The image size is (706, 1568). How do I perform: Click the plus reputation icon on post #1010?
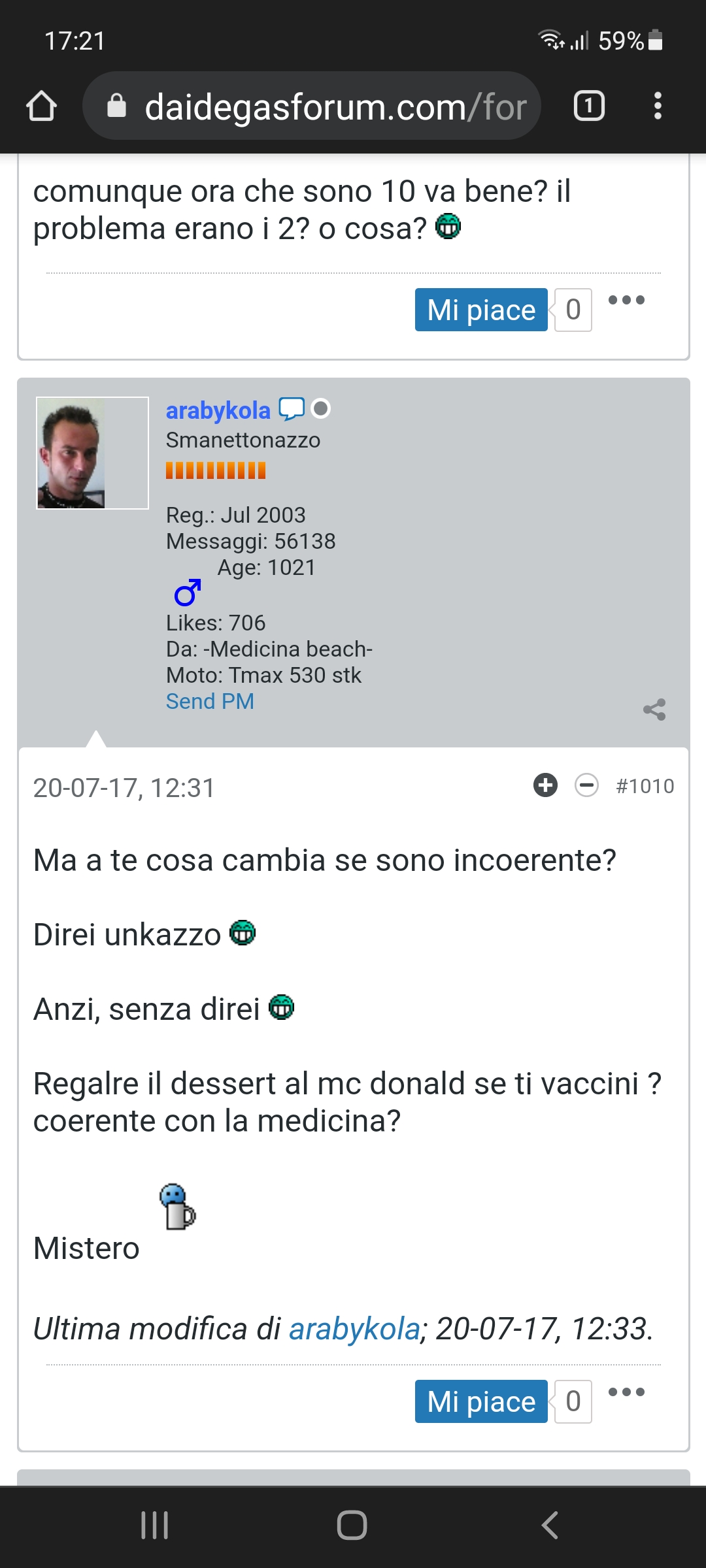pyautogui.click(x=546, y=785)
